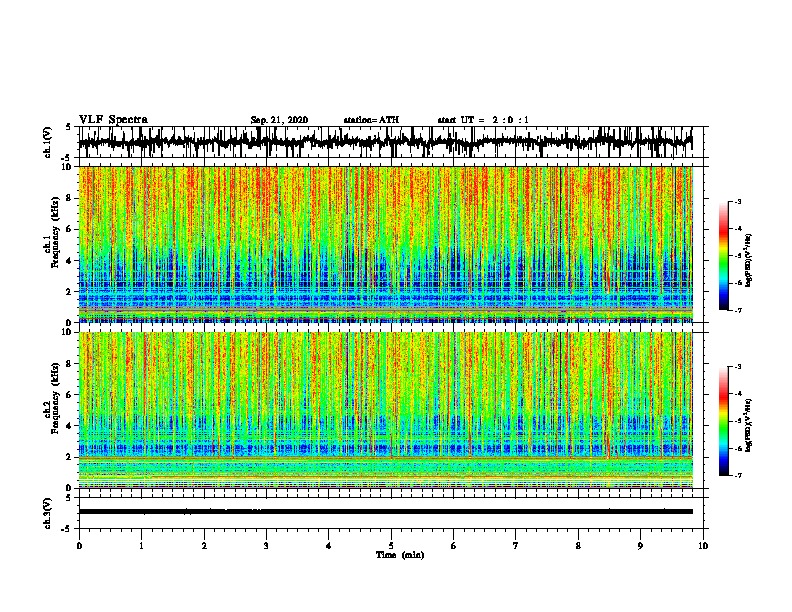Select the ch.2 "Frequency (kHz)" axis label
Image resolution: width=792 pixels, height=612 pixels.
click(x=55, y=398)
